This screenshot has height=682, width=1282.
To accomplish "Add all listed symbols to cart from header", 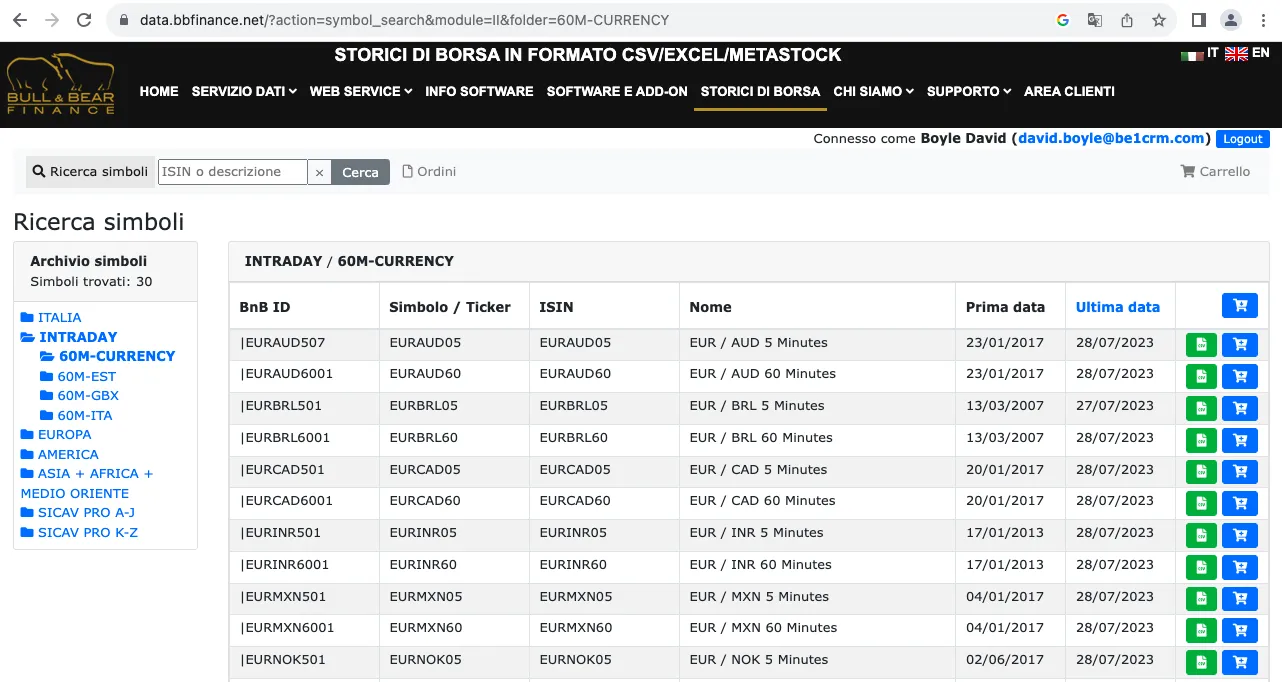I will point(1240,306).
